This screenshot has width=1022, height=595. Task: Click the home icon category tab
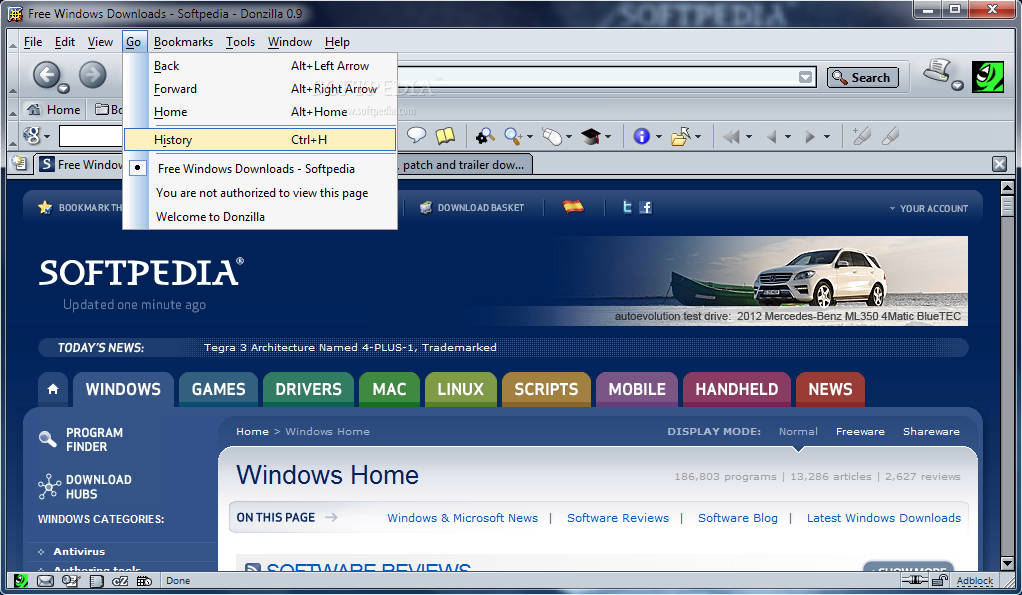pyautogui.click(x=53, y=389)
